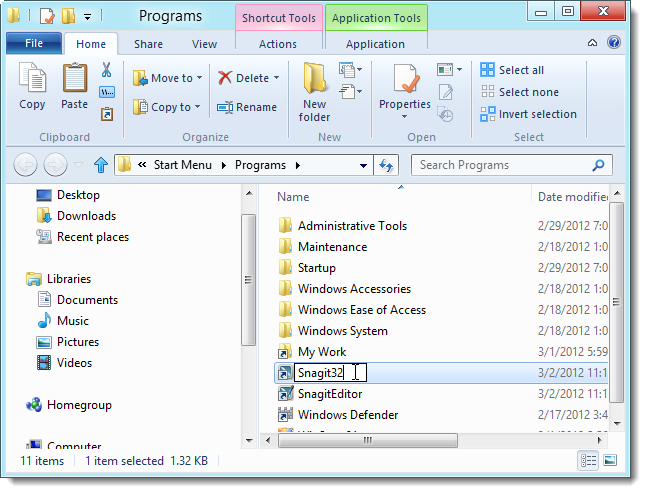Create a New folder from the ribbon
The image size is (646, 493).
pyautogui.click(x=314, y=92)
